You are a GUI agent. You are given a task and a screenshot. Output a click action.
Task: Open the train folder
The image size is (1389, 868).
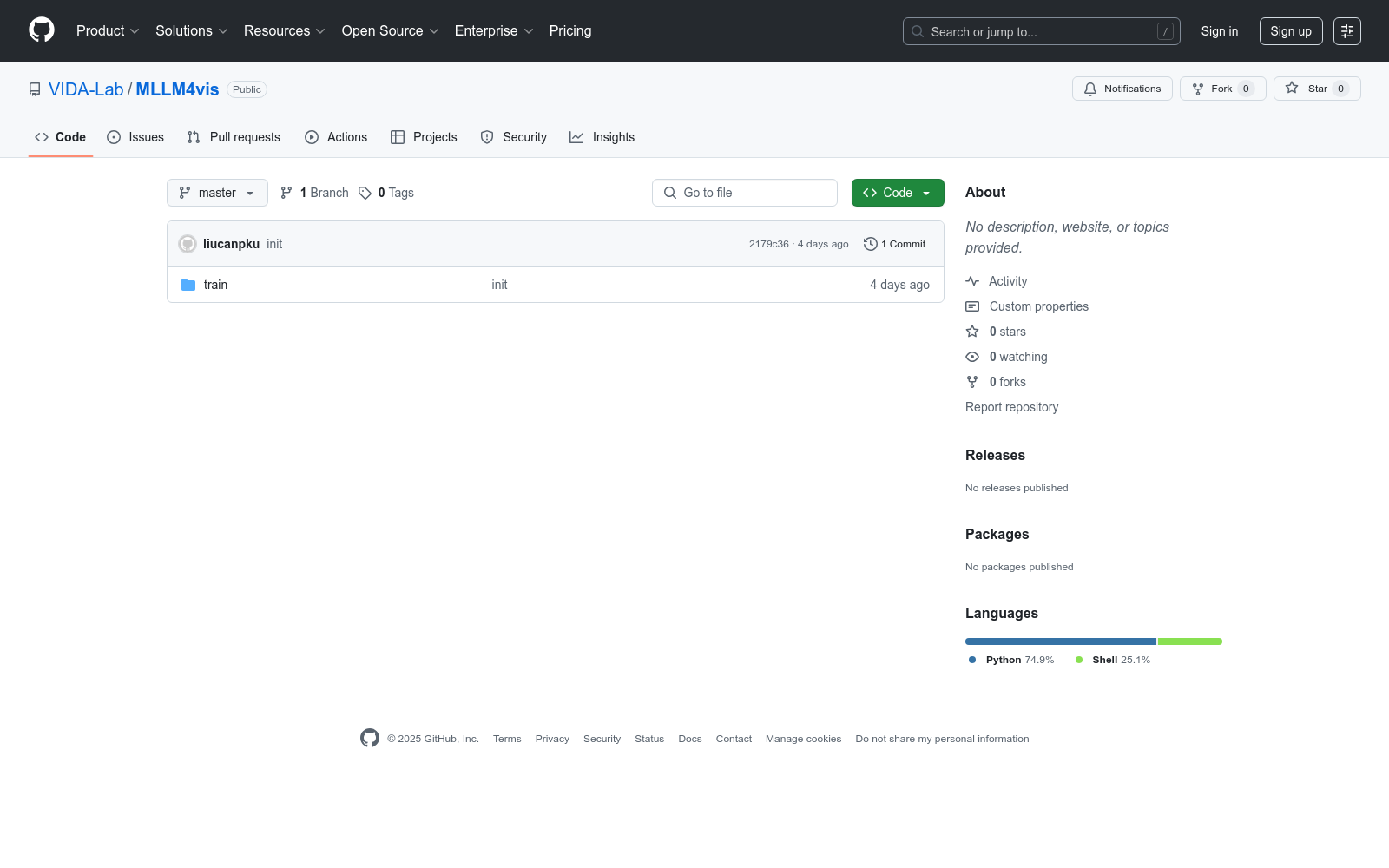[215, 285]
